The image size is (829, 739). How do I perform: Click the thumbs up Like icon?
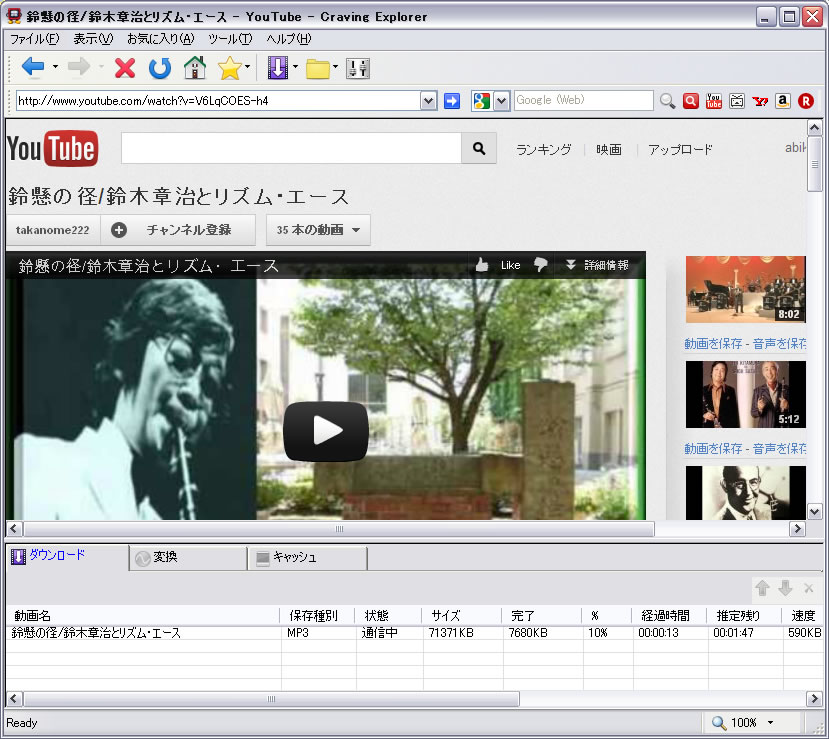coord(482,265)
